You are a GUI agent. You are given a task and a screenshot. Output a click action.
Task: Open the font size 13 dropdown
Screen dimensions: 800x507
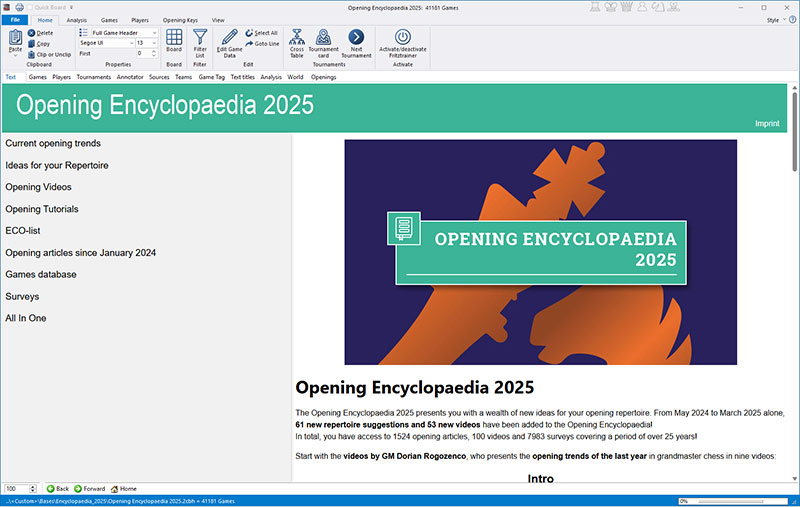[x=154, y=43]
